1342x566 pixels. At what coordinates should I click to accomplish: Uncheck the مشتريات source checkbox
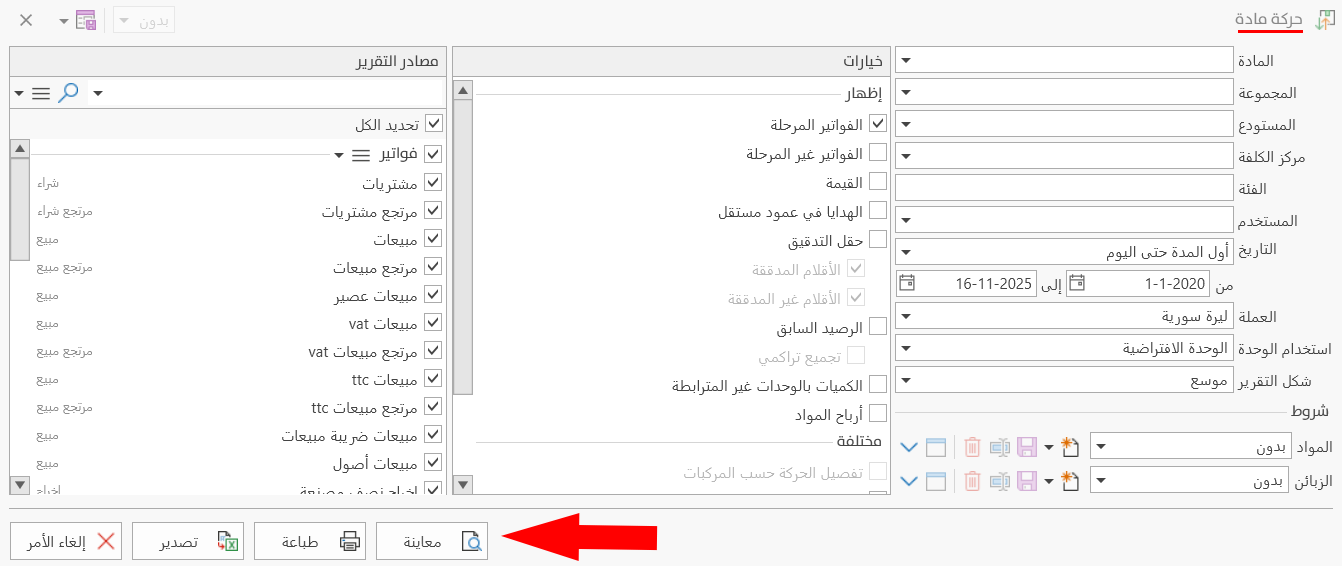pos(433,184)
